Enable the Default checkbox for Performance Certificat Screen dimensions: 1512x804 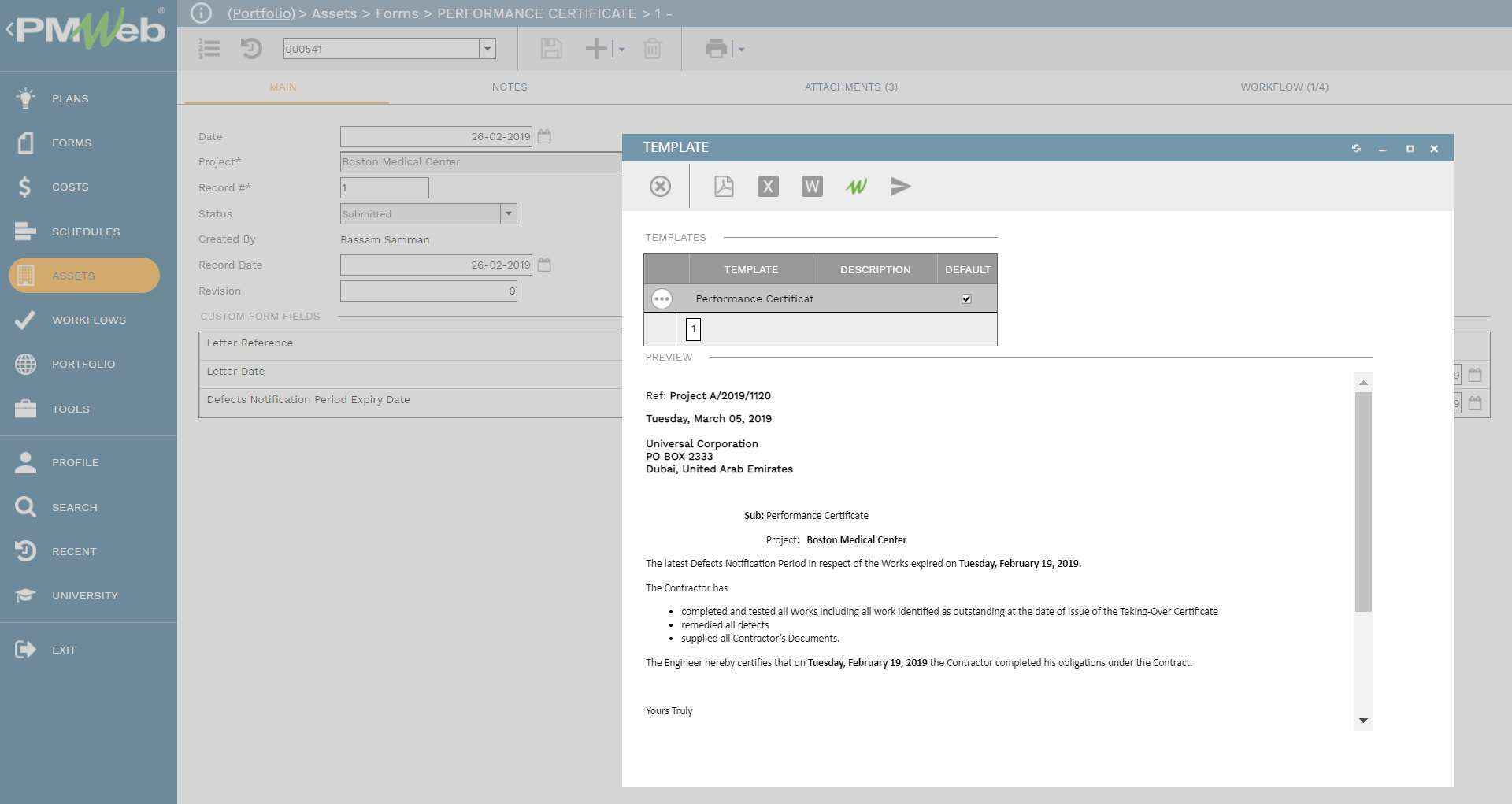click(966, 298)
